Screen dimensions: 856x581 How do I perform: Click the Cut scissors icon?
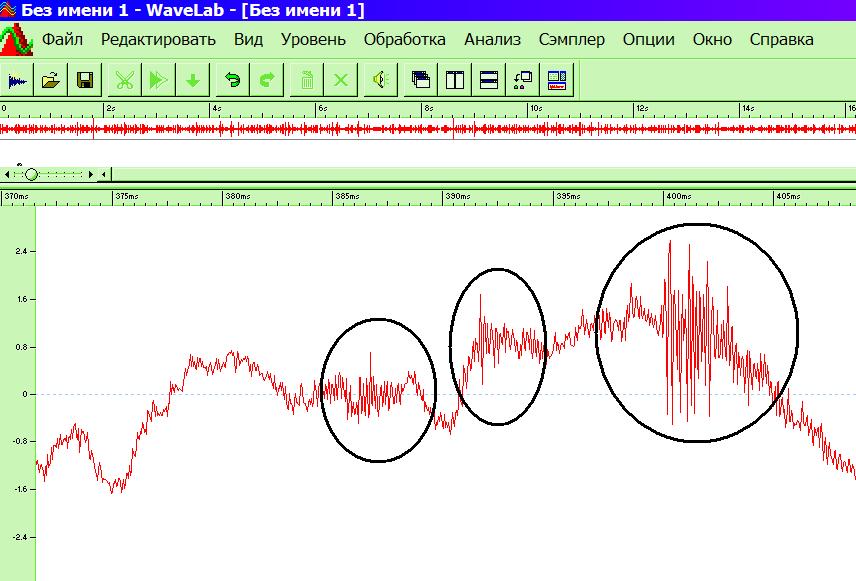[x=125, y=80]
